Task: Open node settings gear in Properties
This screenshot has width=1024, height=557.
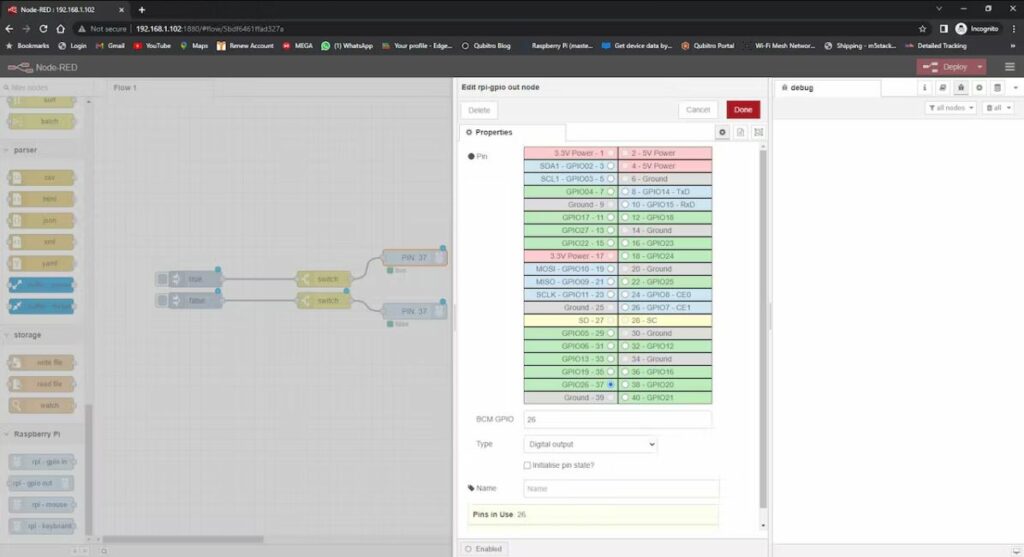Action: pyautogui.click(x=722, y=132)
